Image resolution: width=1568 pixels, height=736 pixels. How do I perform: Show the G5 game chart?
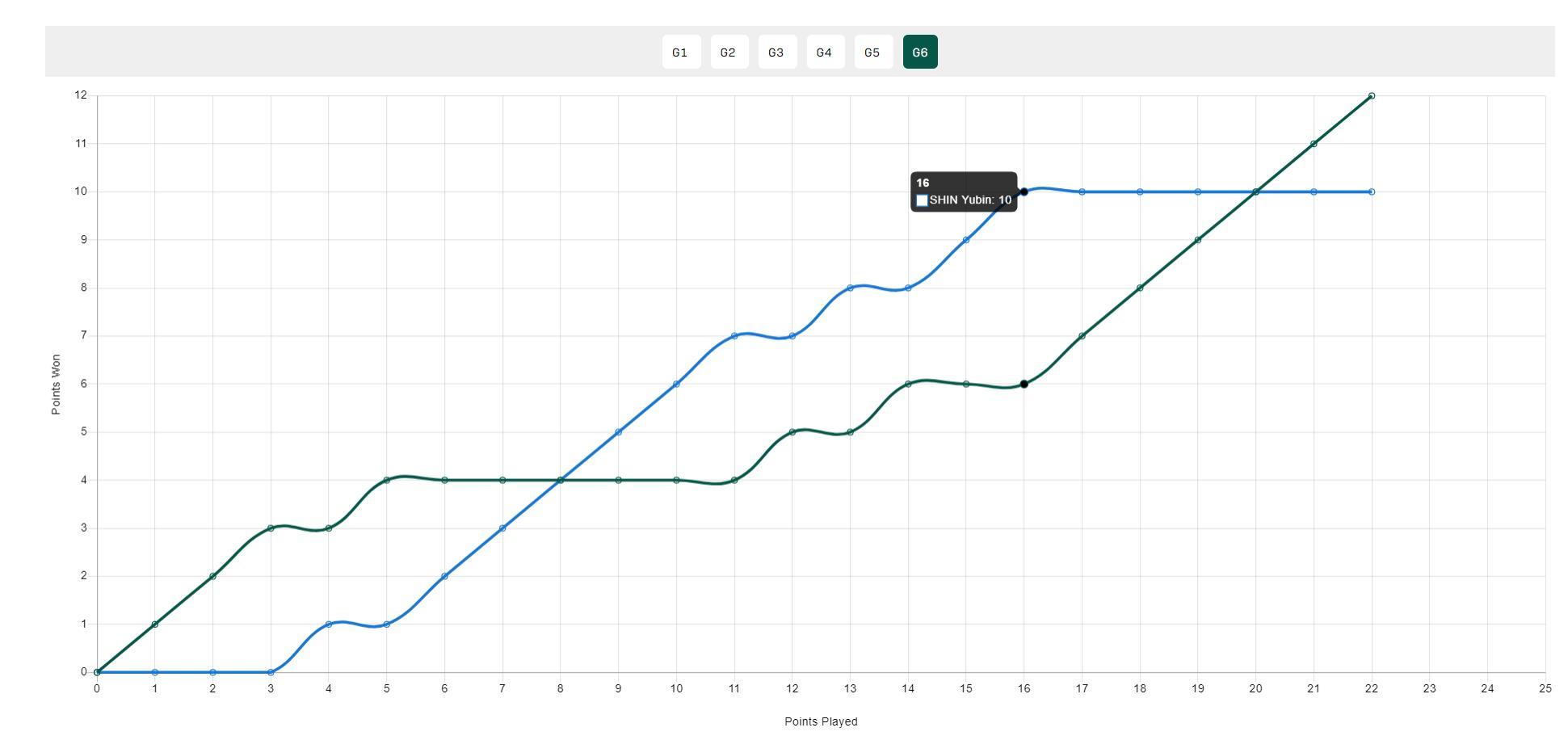click(872, 53)
